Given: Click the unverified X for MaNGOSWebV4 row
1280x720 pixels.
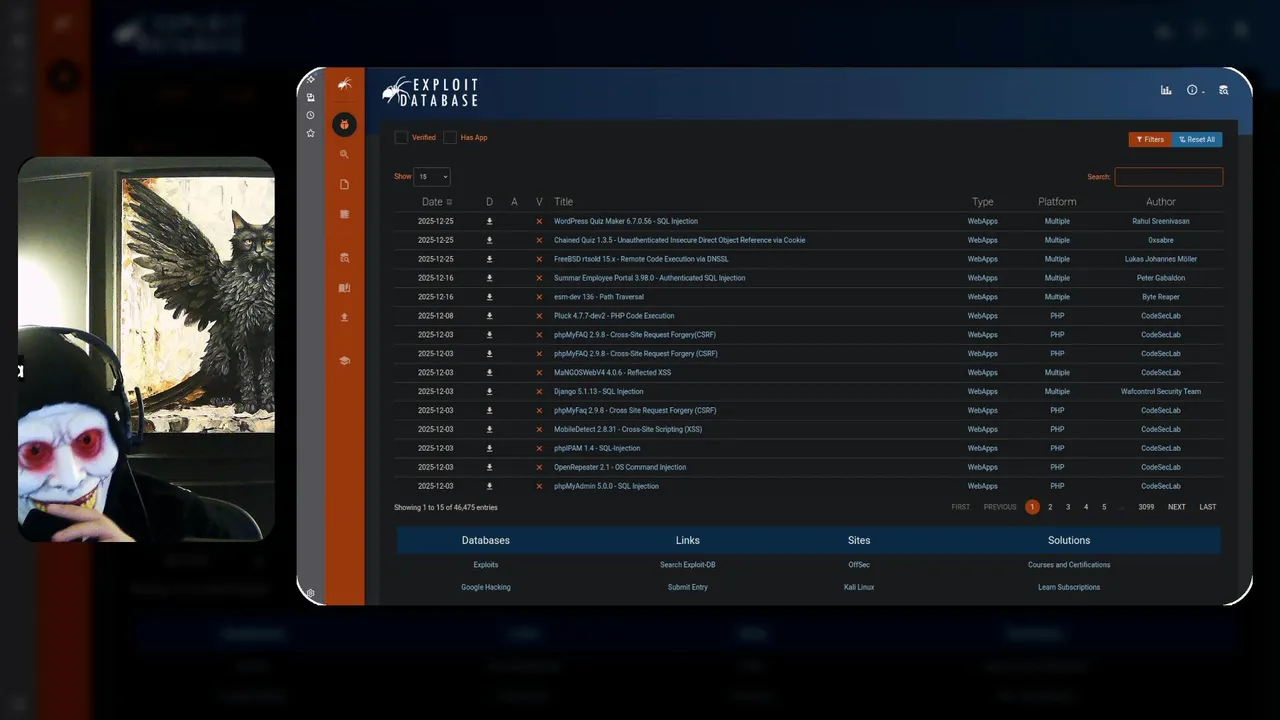Looking at the screenshot, I should pos(539,373).
